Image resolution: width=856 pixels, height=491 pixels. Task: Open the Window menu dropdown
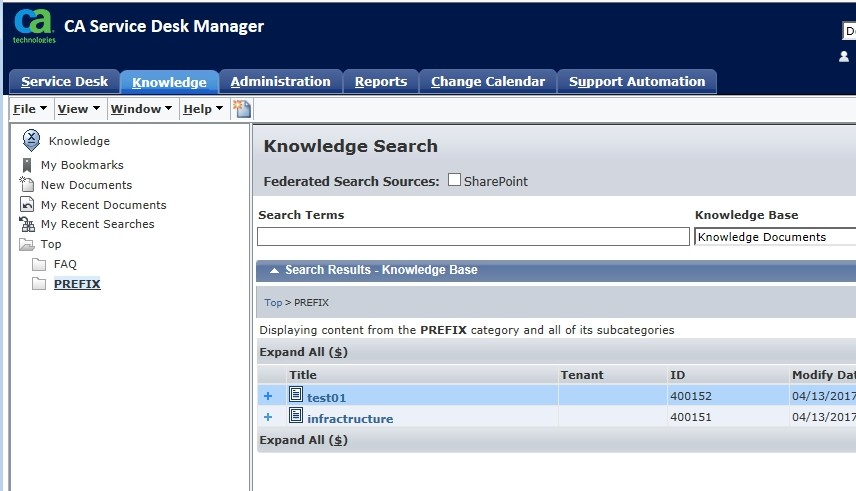tap(141, 109)
